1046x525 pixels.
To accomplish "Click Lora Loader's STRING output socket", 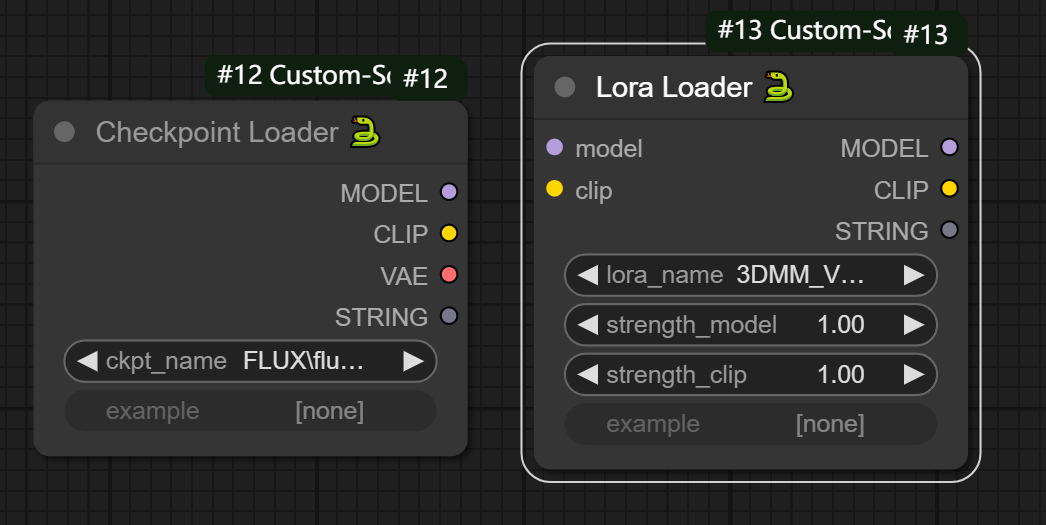I will (950, 231).
